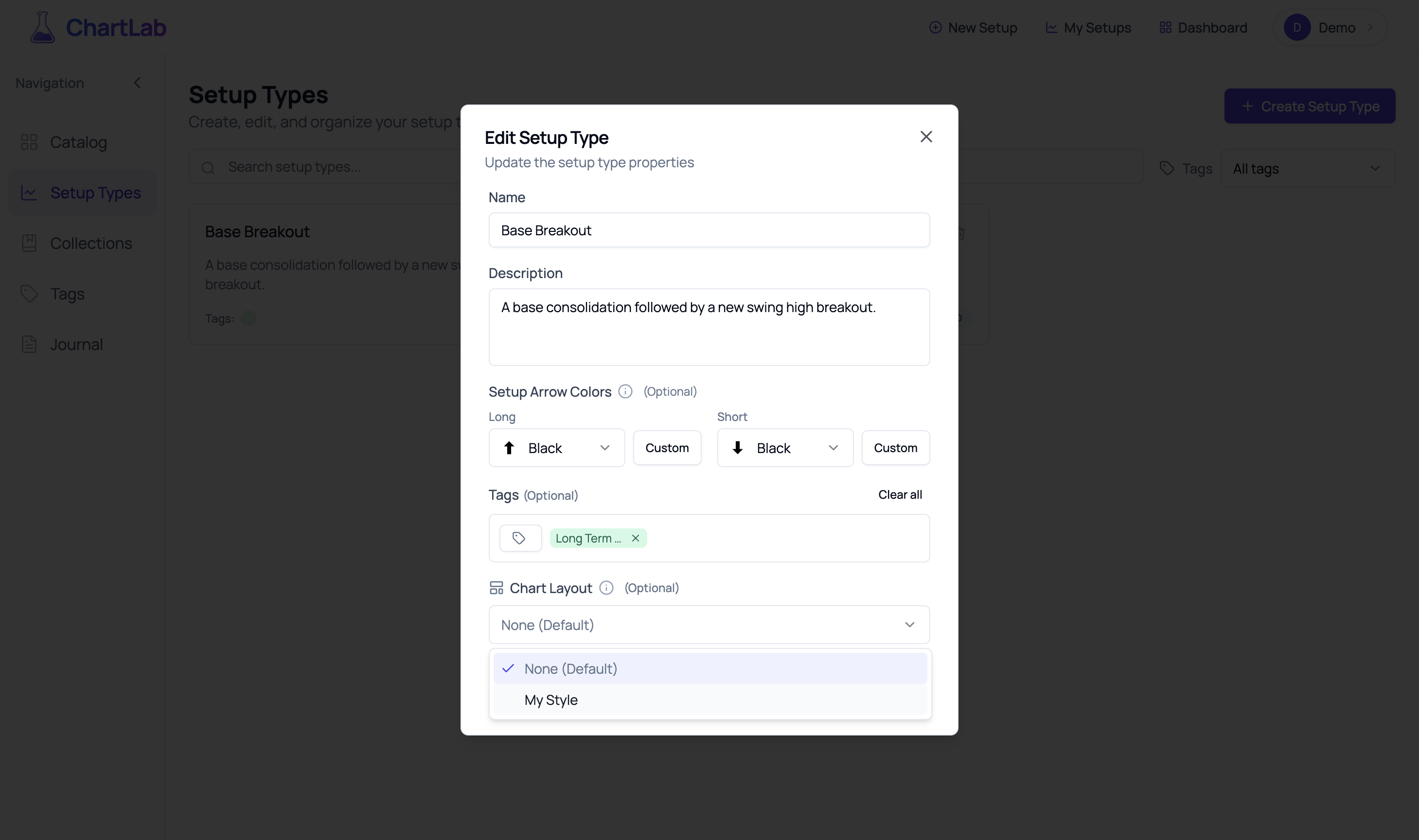Click the up arrow in Long dropdown
The height and width of the screenshot is (840, 1419).
(x=509, y=448)
